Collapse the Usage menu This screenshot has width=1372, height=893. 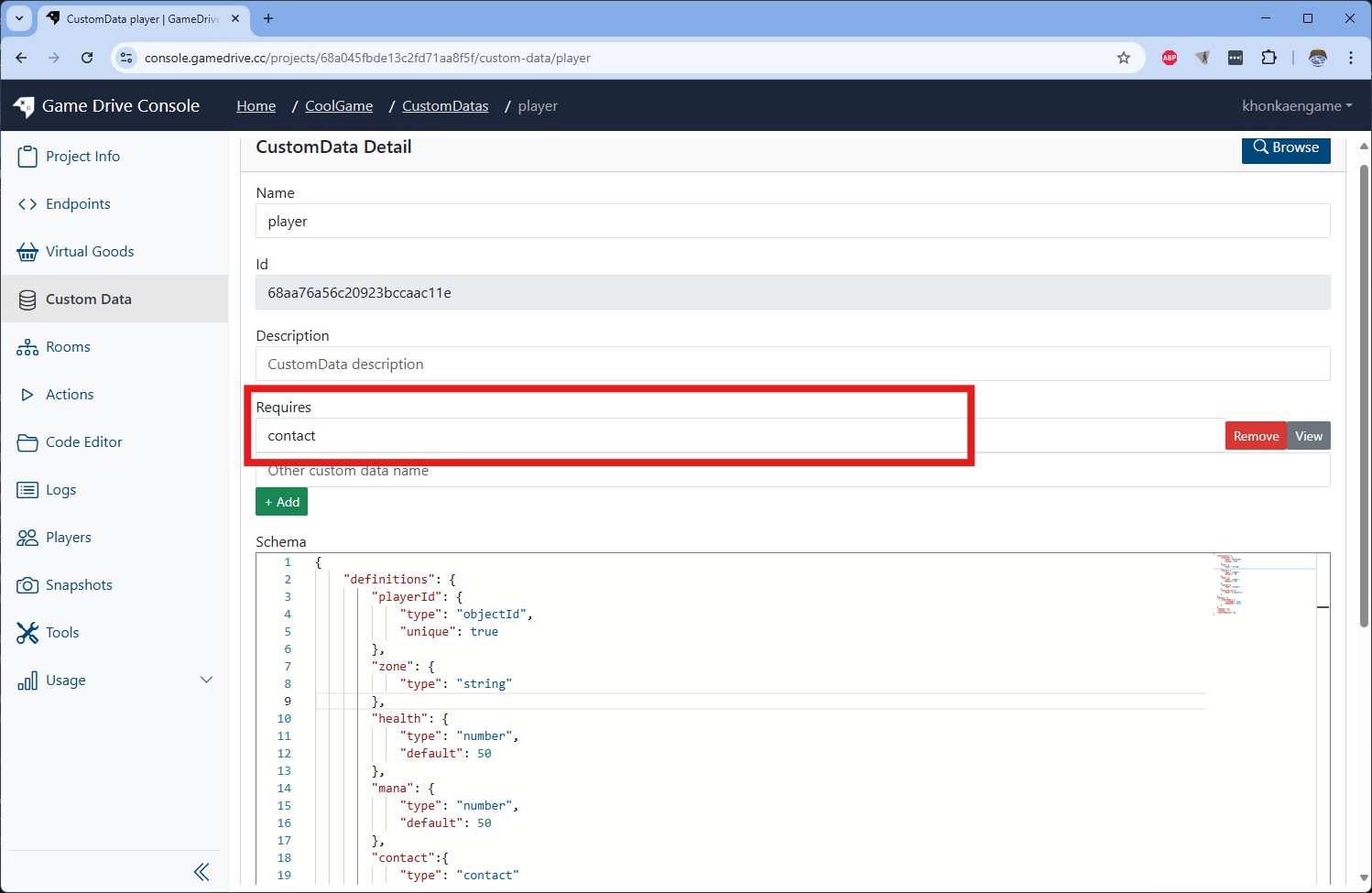(206, 680)
